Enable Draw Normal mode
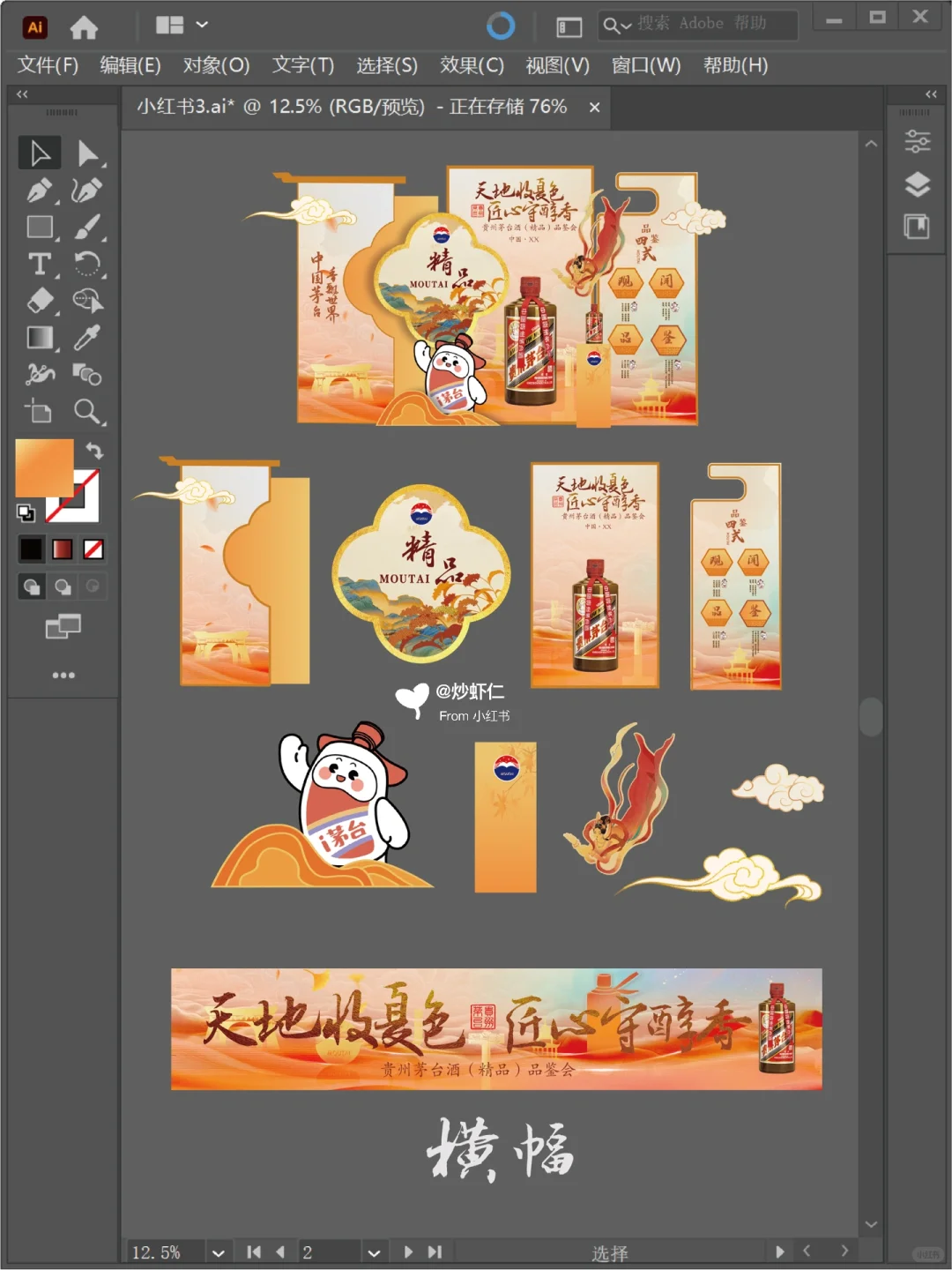Screen dimensions: 952x1270 point(32,586)
